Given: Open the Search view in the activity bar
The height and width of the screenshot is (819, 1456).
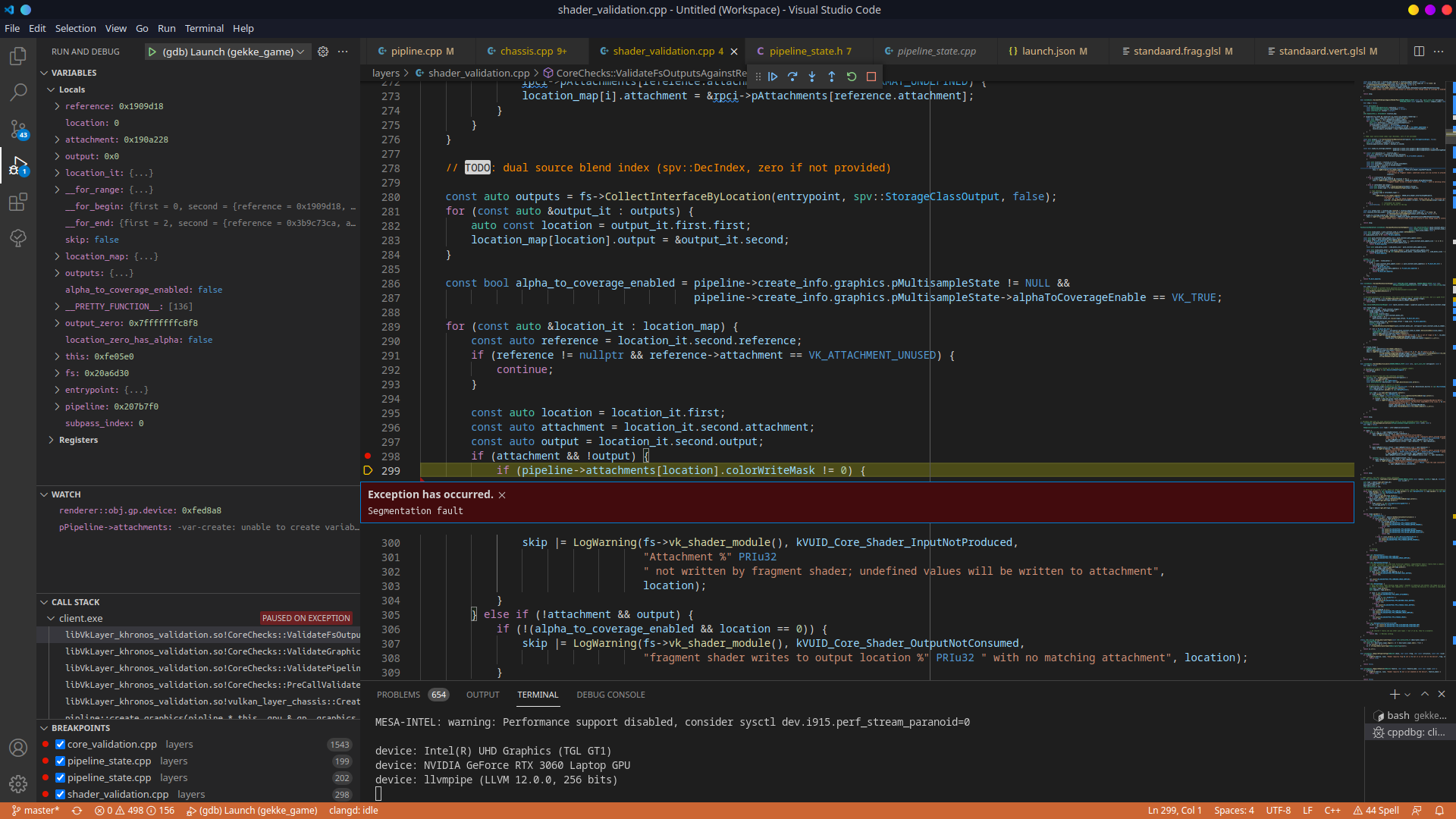Looking at the screenshot, I should [18, 92].
